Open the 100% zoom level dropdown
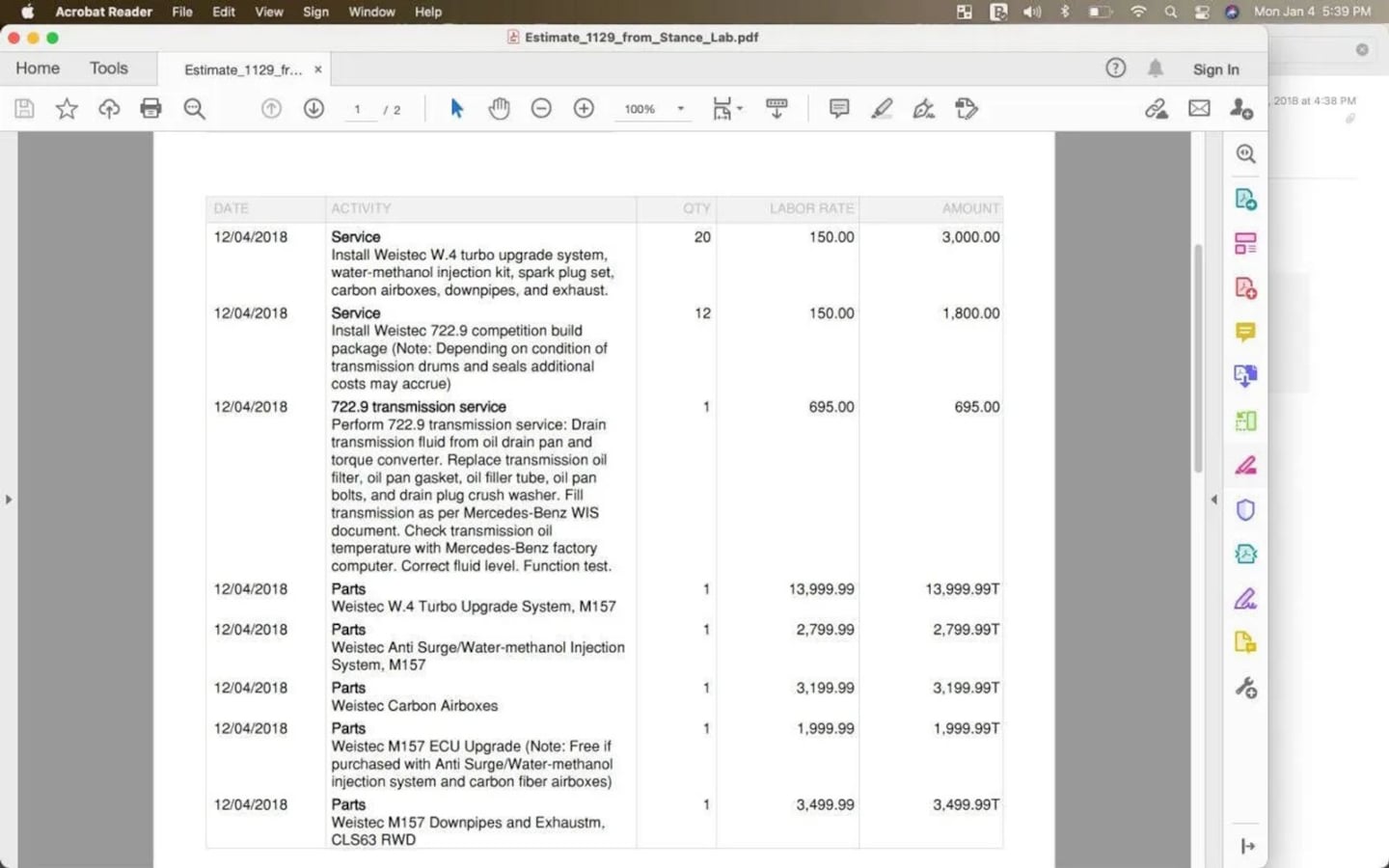1389x868 pixels. (x=680, y=109)
